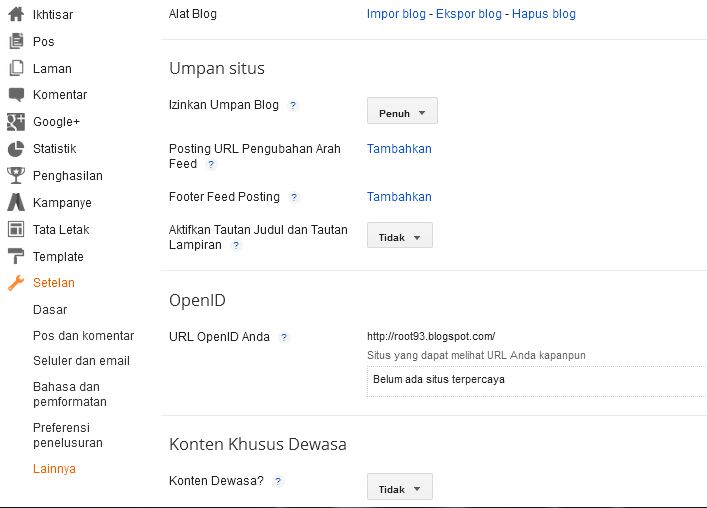This screenshot has width=707, height=508.
Task: Click help icon next to Izinkan Umpan Blog
Action: point(293,105)
